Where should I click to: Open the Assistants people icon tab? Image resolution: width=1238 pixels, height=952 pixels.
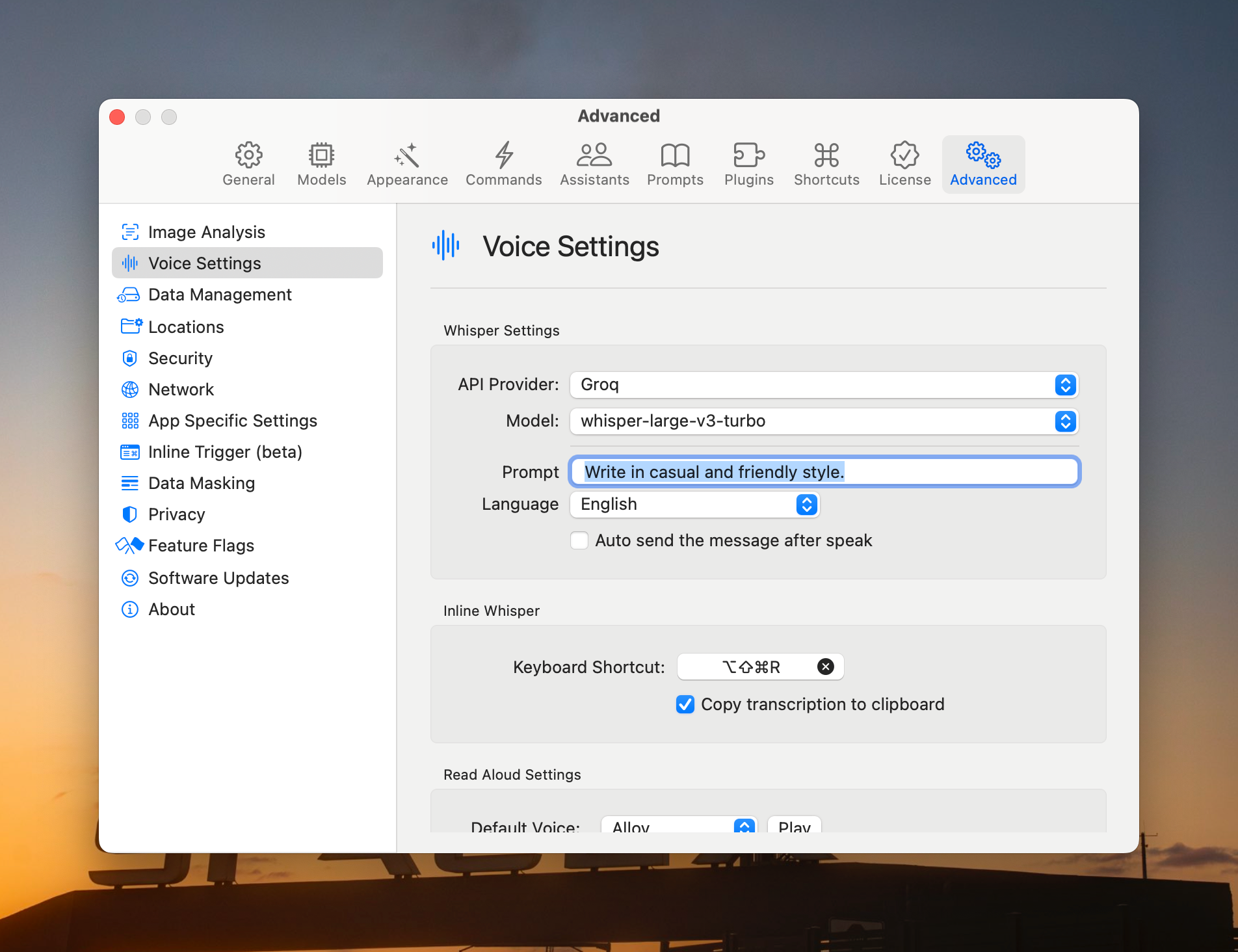[x=594, y=165]
